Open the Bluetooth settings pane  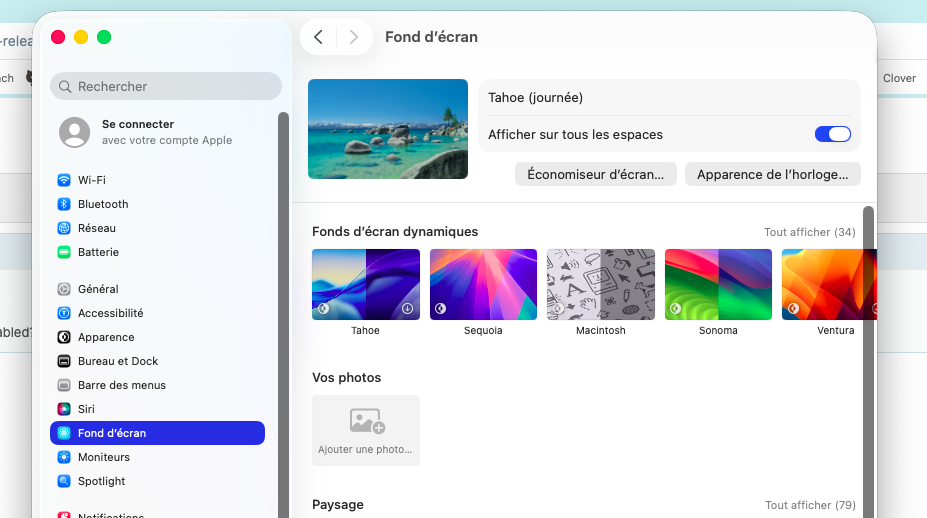157,204
